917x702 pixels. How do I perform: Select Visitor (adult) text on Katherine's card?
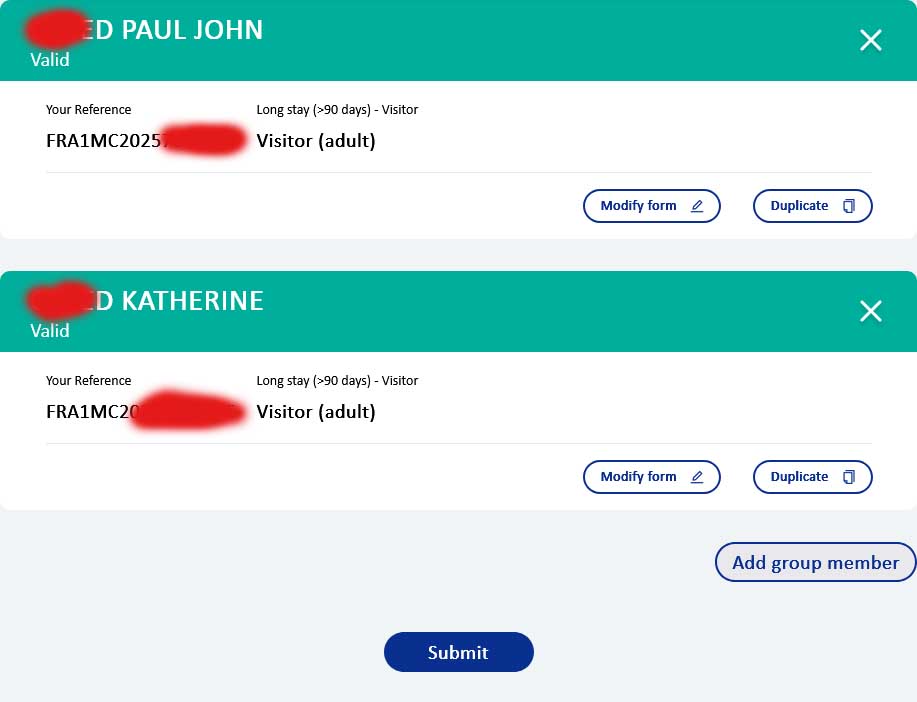tap(316, 412)
